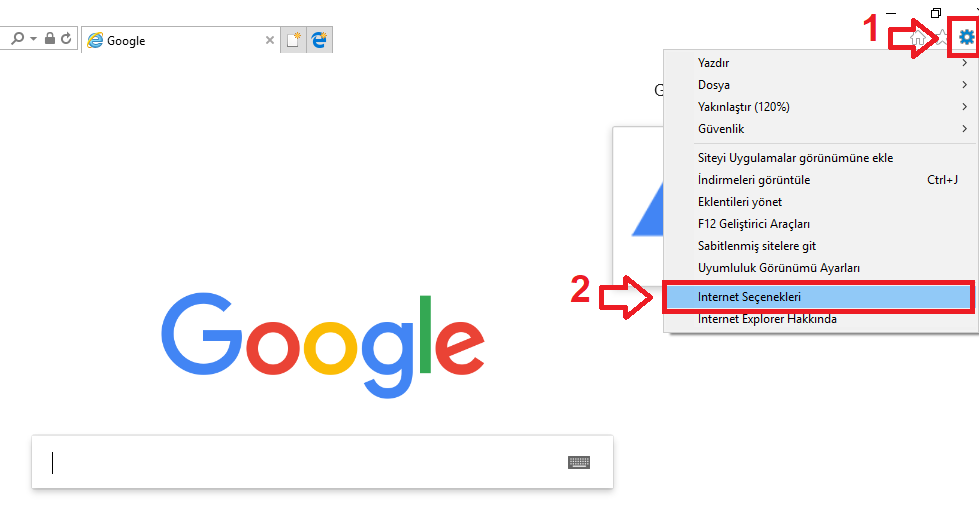This screenshot has width=979, height=507.
Task: Open the on-screen keyboard icon in search box
Action: click(579, 462)
